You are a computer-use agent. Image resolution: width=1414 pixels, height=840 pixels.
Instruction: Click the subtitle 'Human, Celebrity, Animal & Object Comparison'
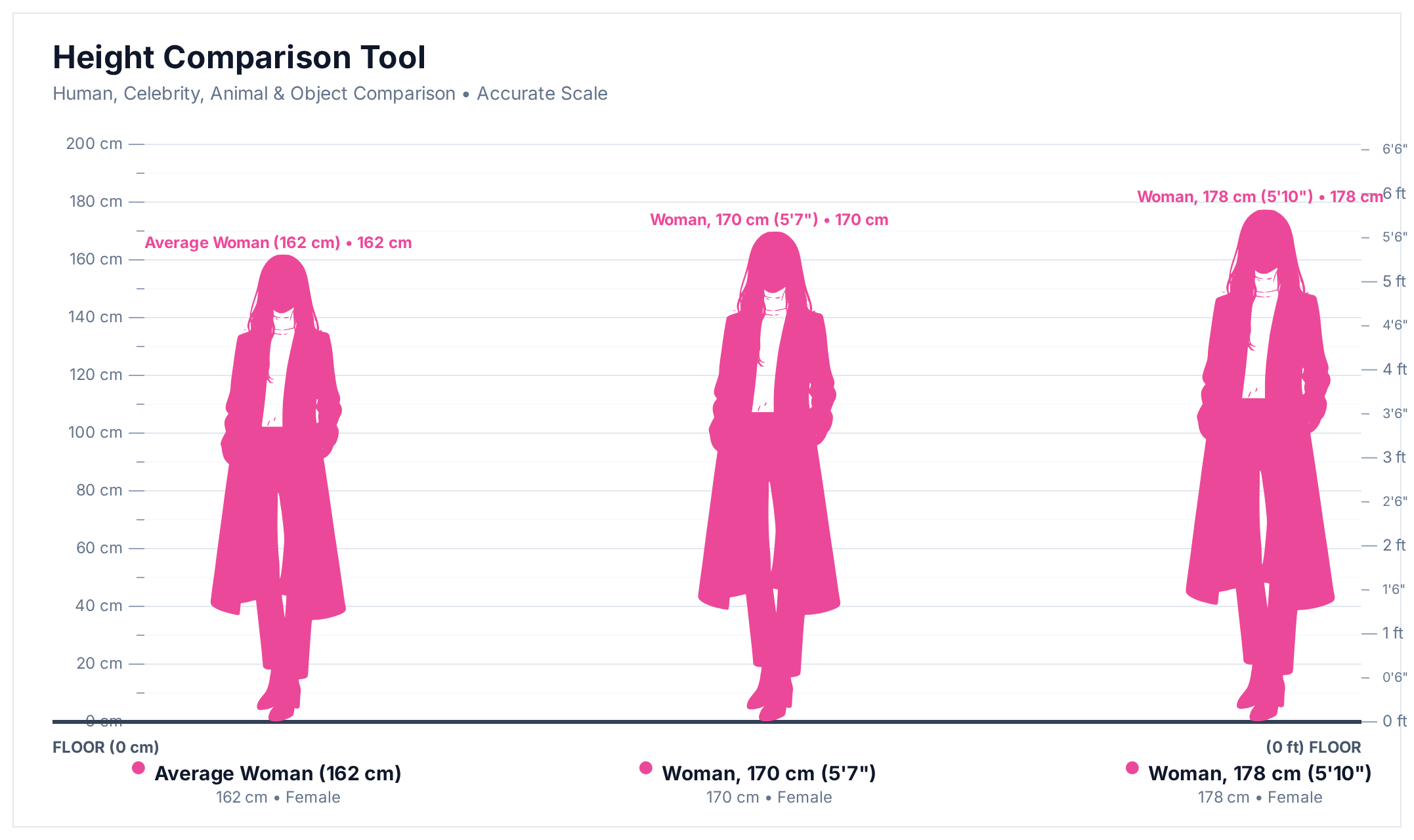pyautogui.click(x=254, y=94)
